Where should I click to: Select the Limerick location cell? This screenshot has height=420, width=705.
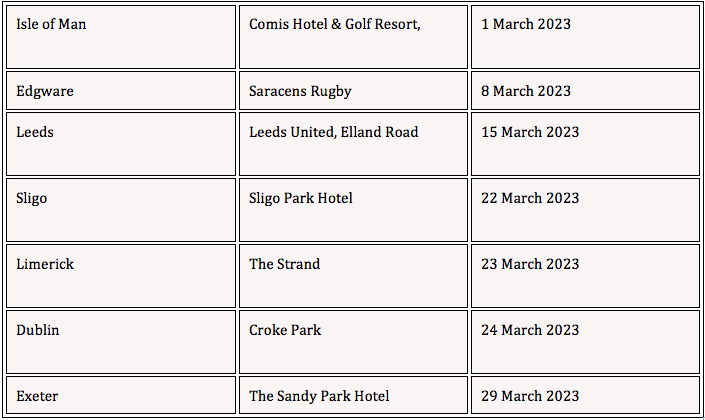tap(121, 276)
